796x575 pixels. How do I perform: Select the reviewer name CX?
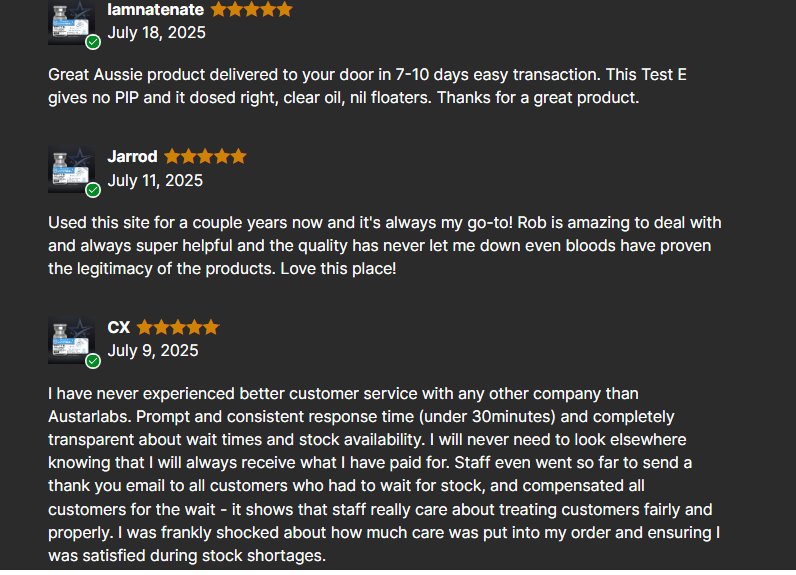coord(118,327)
